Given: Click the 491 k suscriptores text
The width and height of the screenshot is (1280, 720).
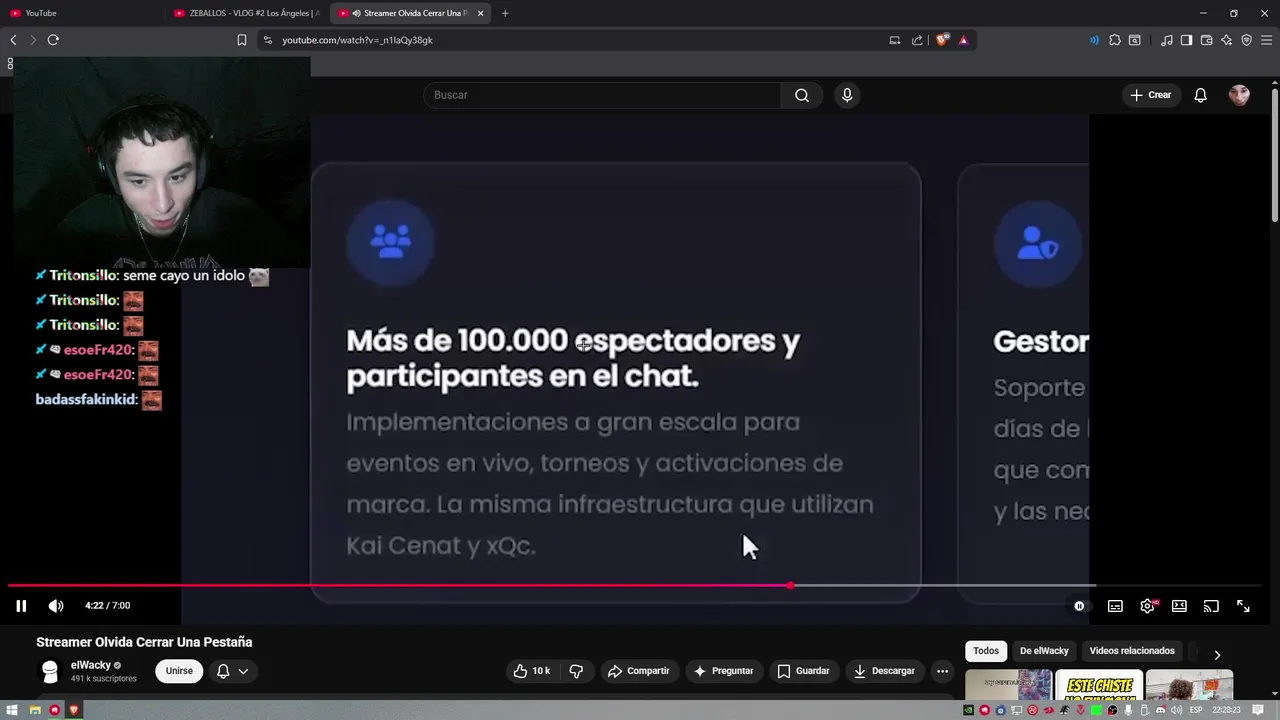Looking at the screenshot, I should (103, 678).
